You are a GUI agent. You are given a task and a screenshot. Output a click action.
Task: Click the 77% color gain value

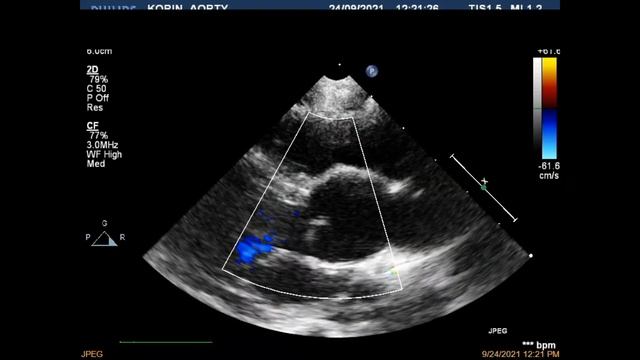pyautogui.click(x=98, y=135)
